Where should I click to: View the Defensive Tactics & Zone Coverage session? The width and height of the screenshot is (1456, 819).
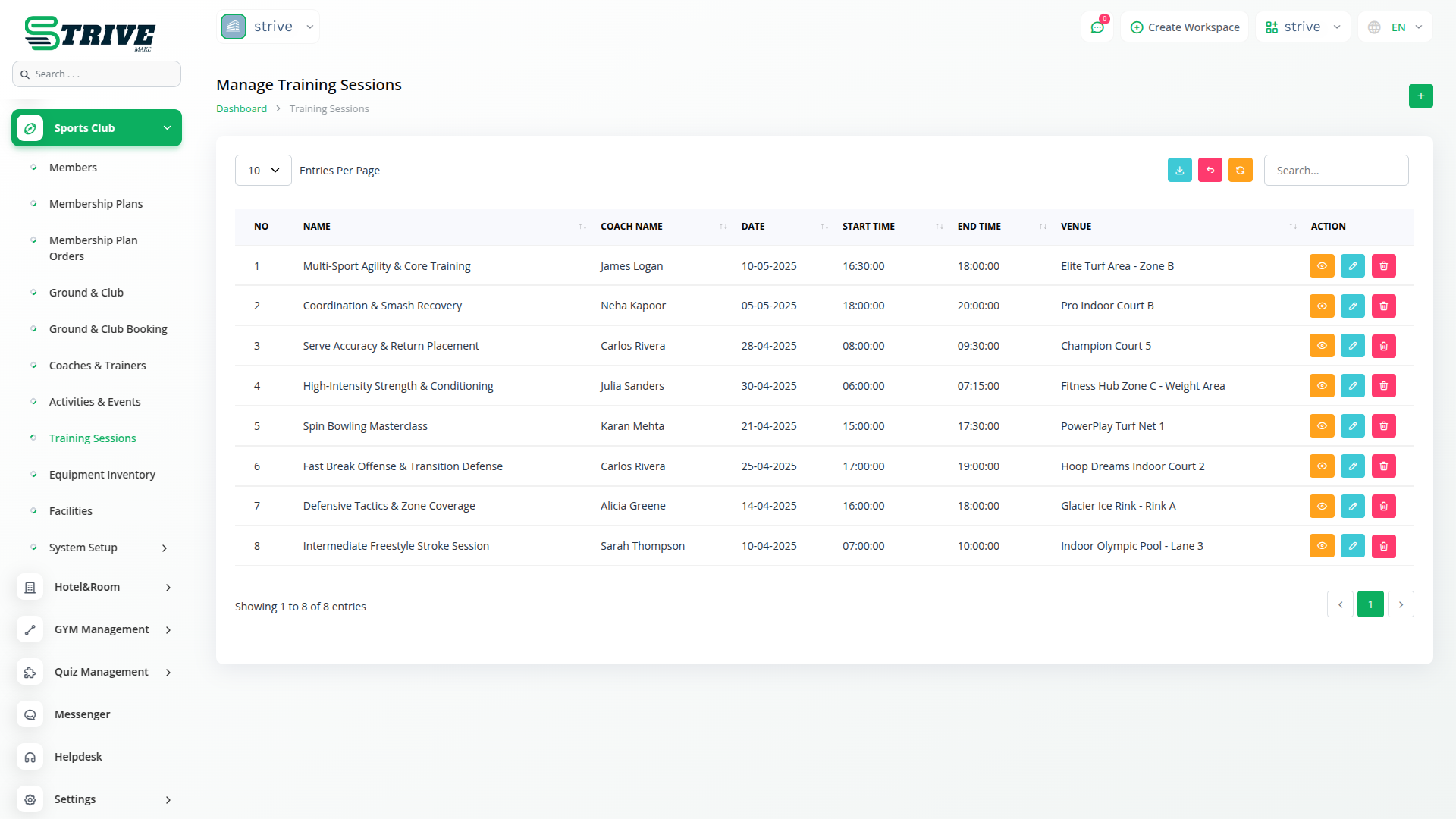click(x=1321, y=506)
